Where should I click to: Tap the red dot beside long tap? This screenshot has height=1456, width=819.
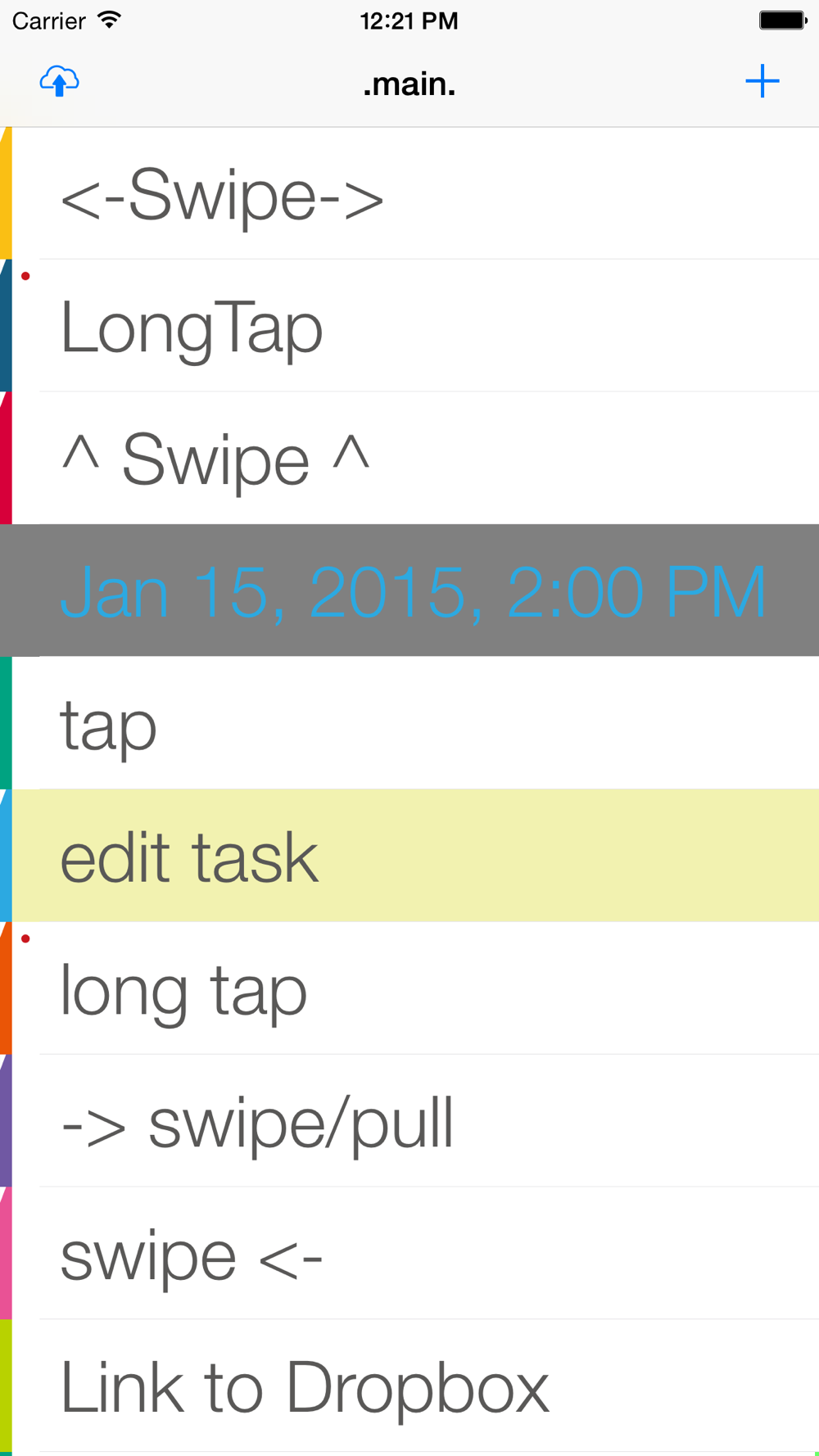point(25,938)
